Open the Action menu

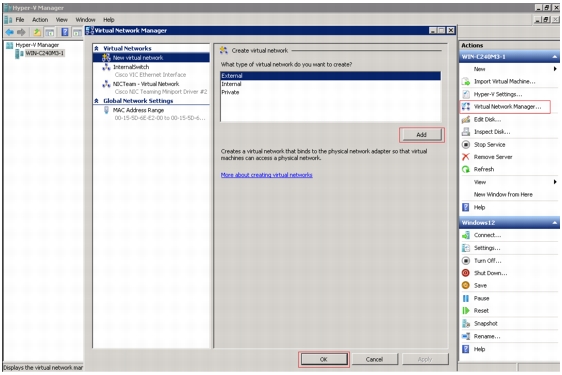(x=40, y=20)
